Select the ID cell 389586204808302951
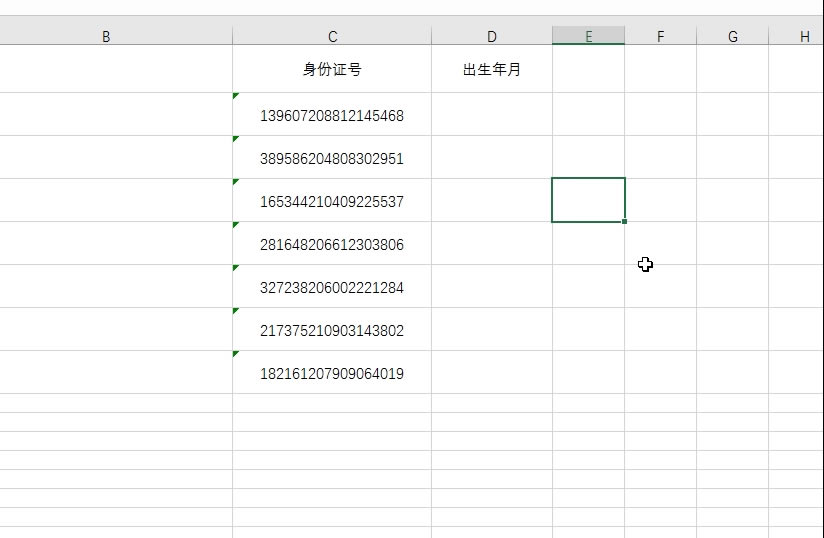This screenshot has height=538, width=824. 332,159
